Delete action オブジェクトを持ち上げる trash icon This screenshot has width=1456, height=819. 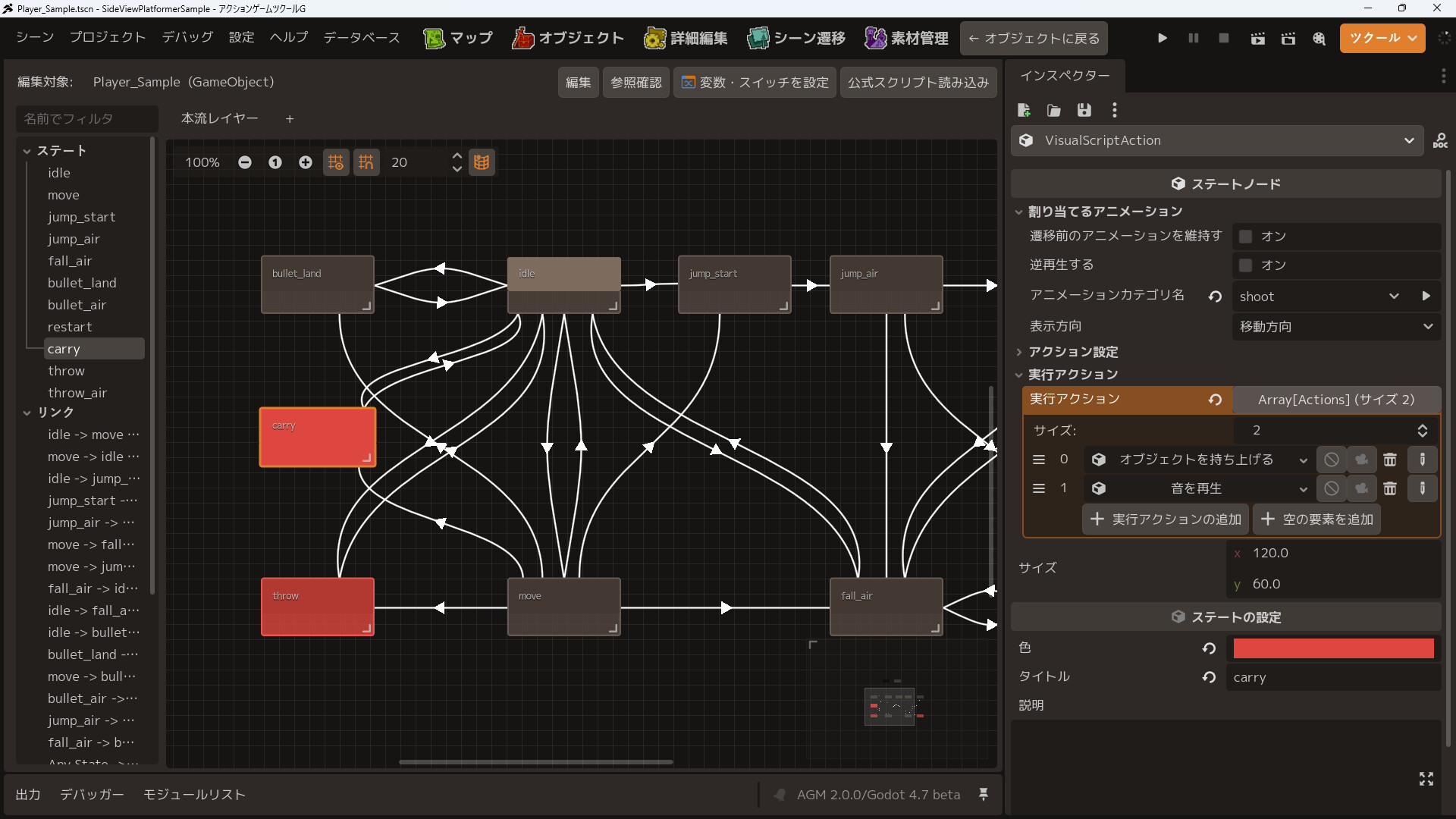1390,460
